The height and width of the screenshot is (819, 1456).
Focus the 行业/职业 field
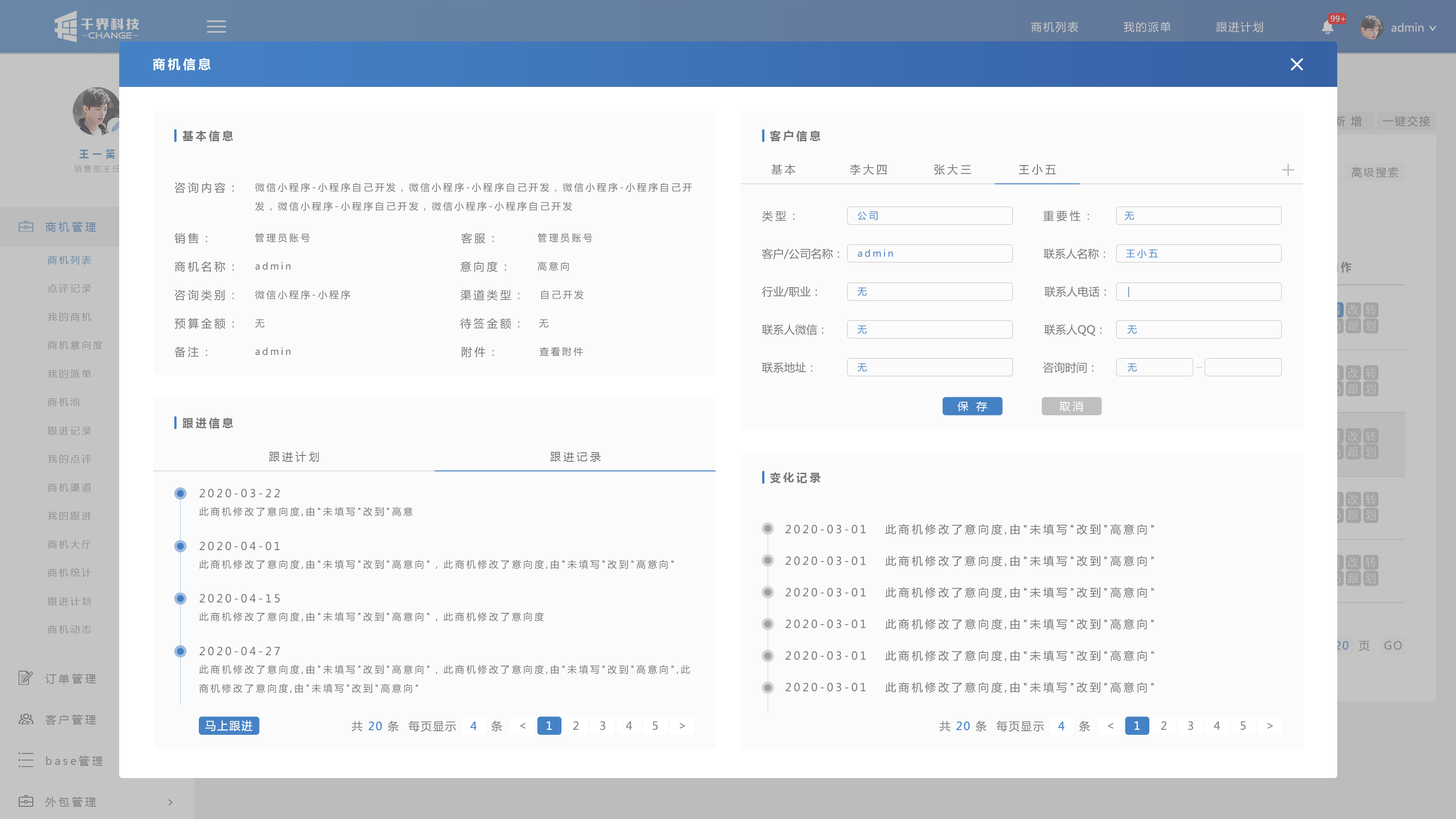[929, 292]
